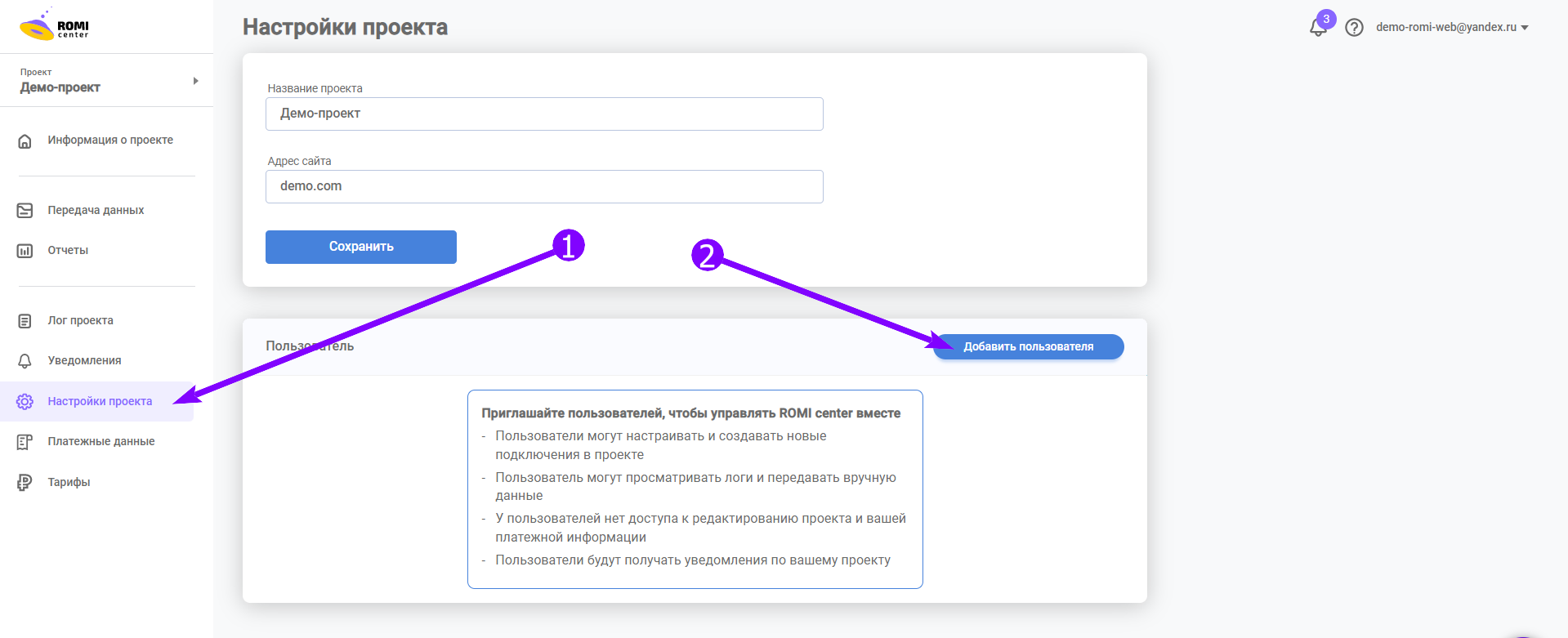Focus the Название проекта input field
This screenshot has height=638, width=1568.
pyautogui.click(x=544, y=114)
